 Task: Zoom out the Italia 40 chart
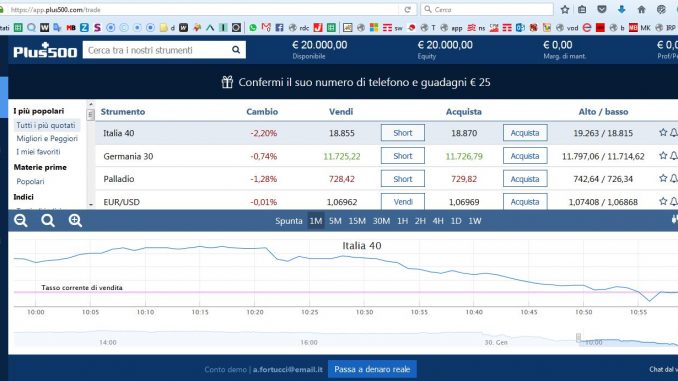20,221
